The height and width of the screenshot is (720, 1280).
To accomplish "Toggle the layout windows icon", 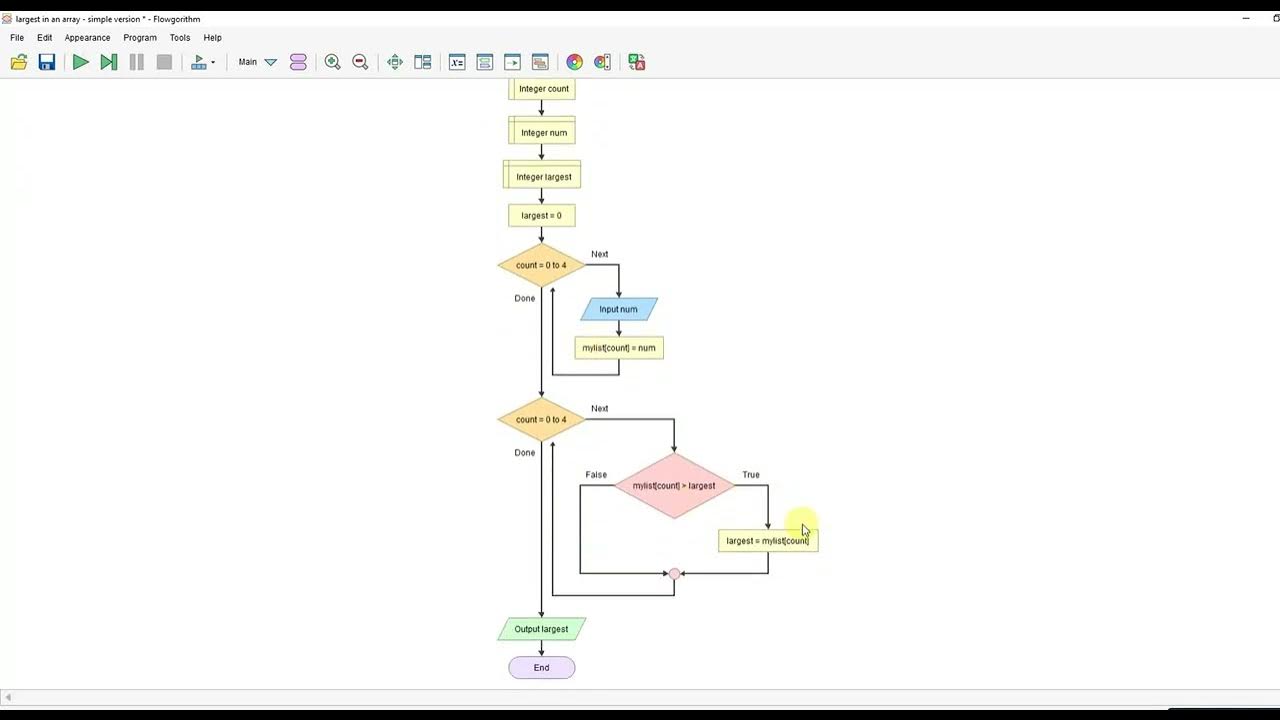I will tap(423, 62).
